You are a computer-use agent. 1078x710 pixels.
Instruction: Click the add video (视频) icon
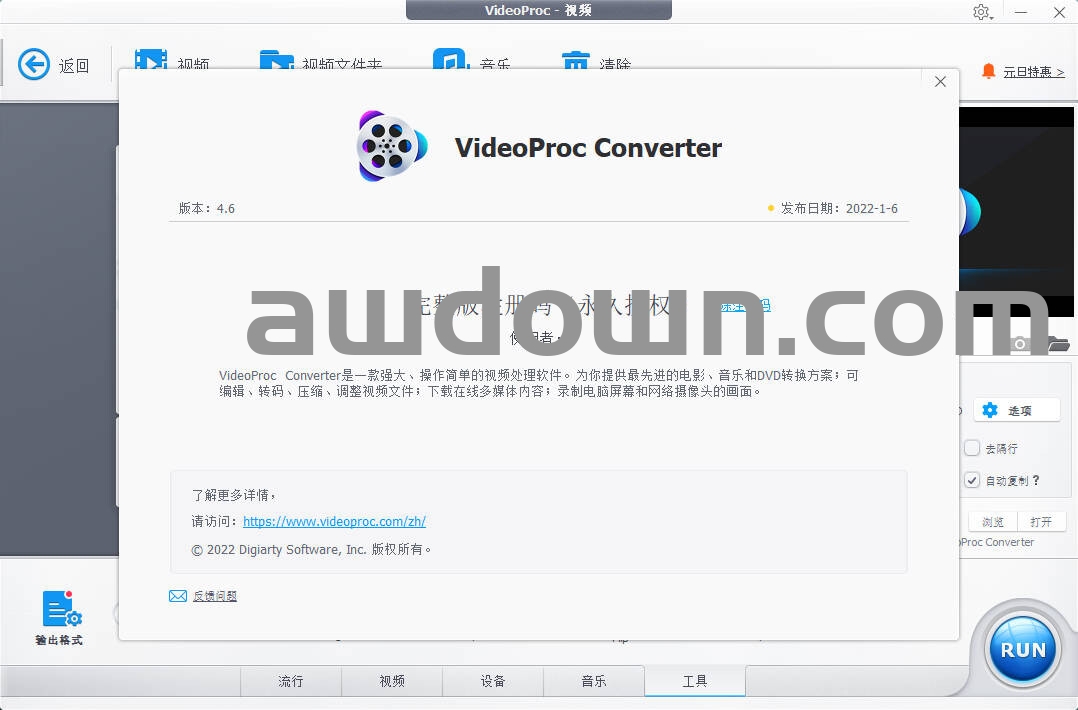(151, 60)
